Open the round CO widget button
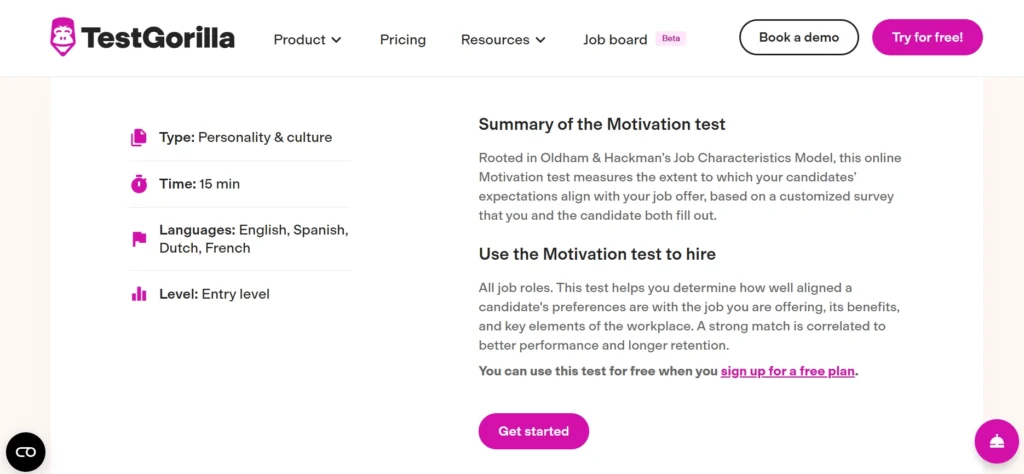Image resolution: width=1024 pixels, height=474 pixels. [x=26, y=452]
